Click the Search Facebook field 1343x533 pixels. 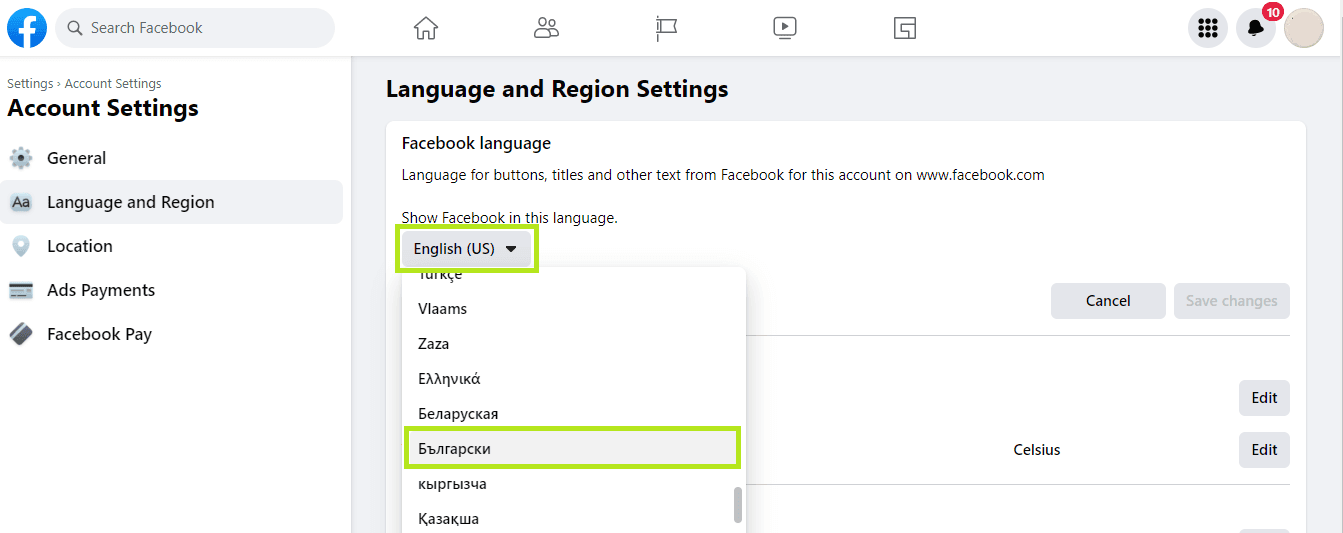click(195, 28)
